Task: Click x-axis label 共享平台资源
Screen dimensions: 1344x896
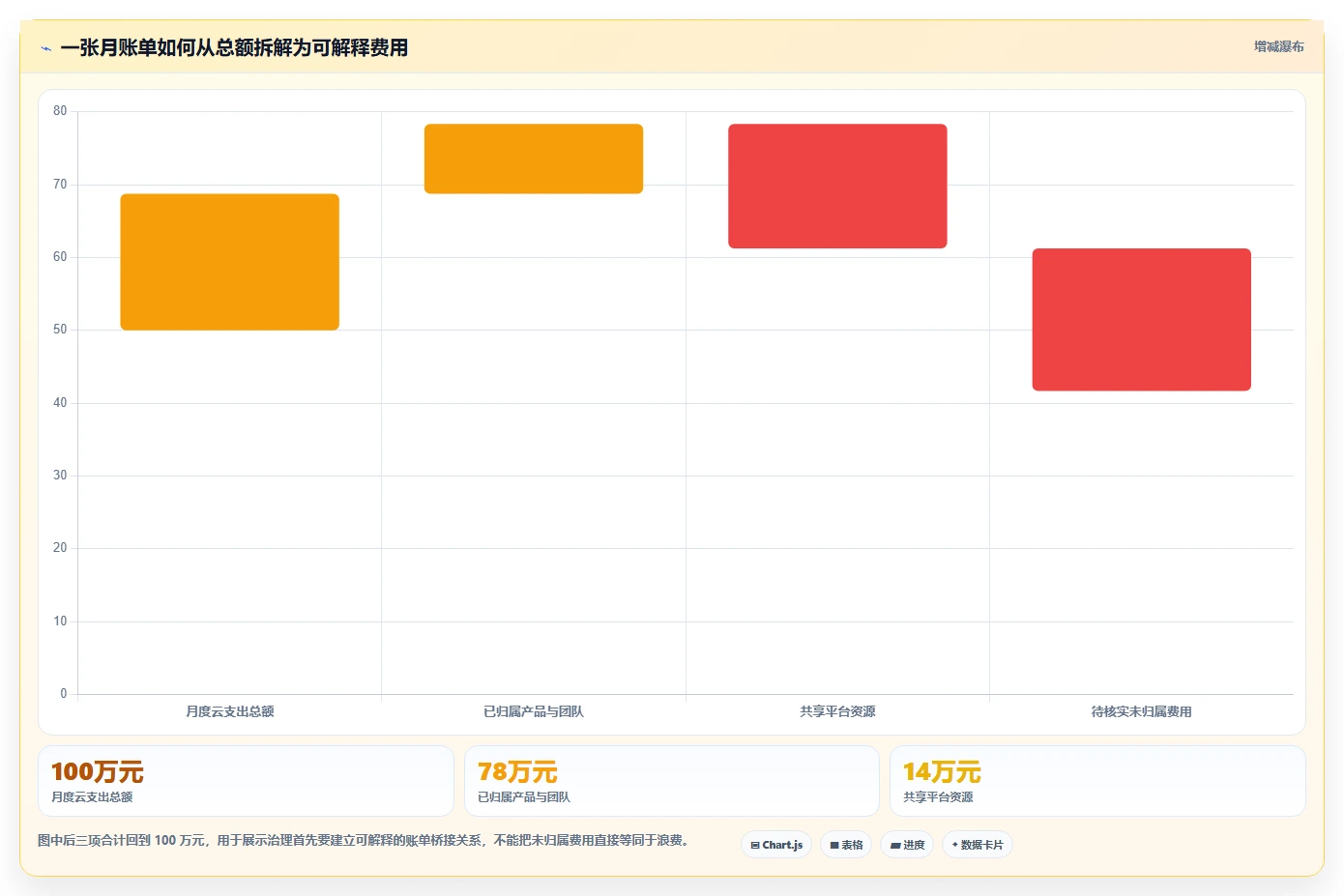Action: tap(837, 711)
